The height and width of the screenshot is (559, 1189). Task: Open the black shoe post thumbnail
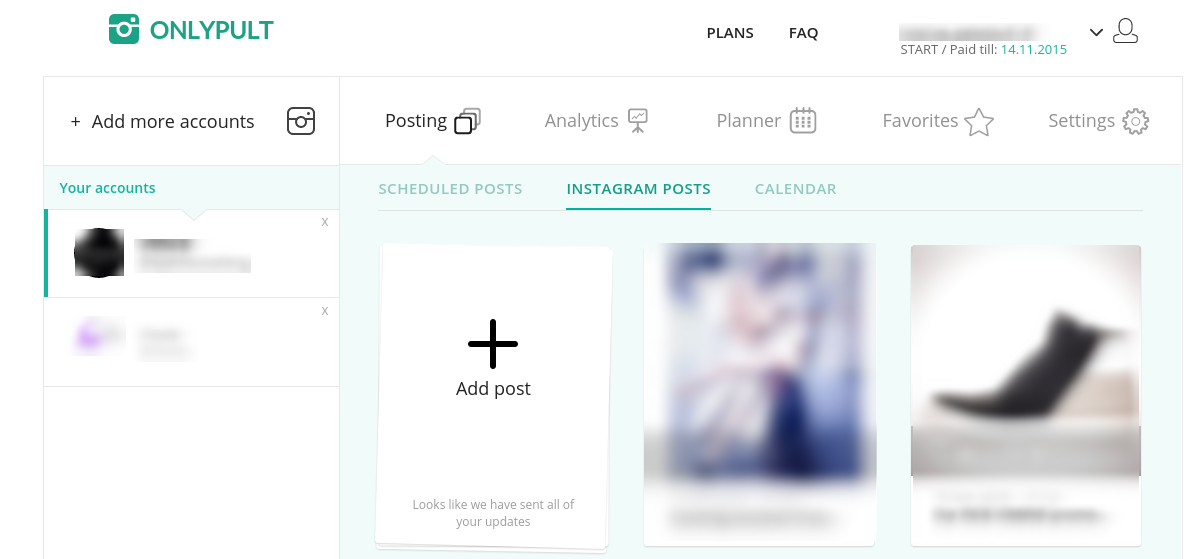(1025, 360)
